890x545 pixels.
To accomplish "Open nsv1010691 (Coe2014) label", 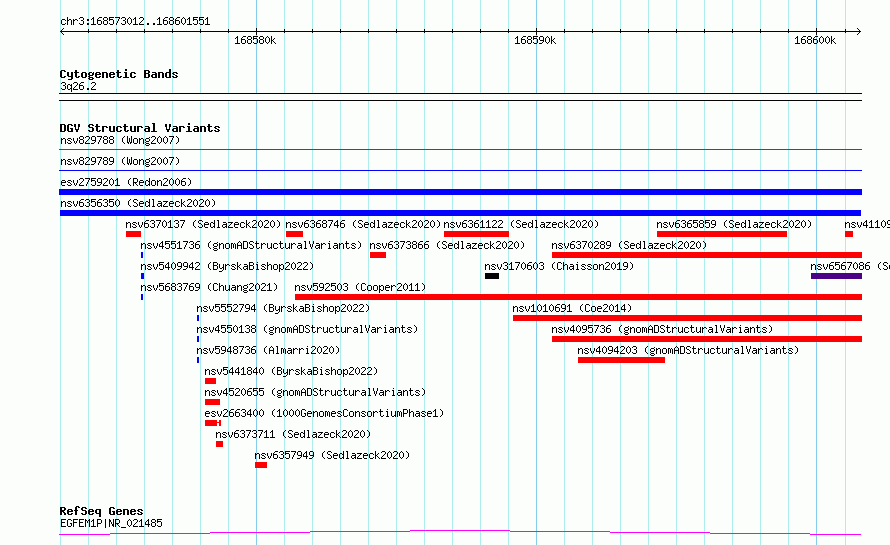I will coord(572,308).
